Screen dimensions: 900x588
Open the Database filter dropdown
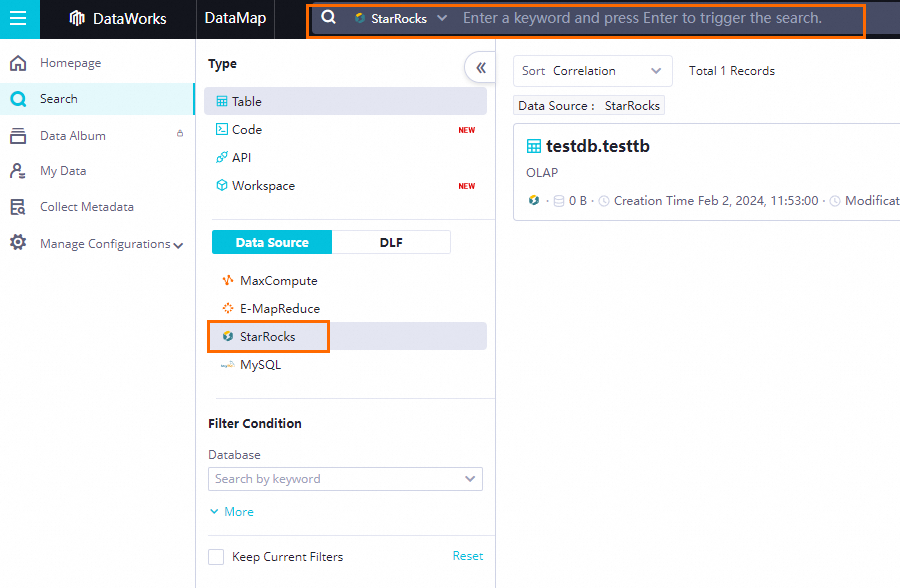(346, 479)
